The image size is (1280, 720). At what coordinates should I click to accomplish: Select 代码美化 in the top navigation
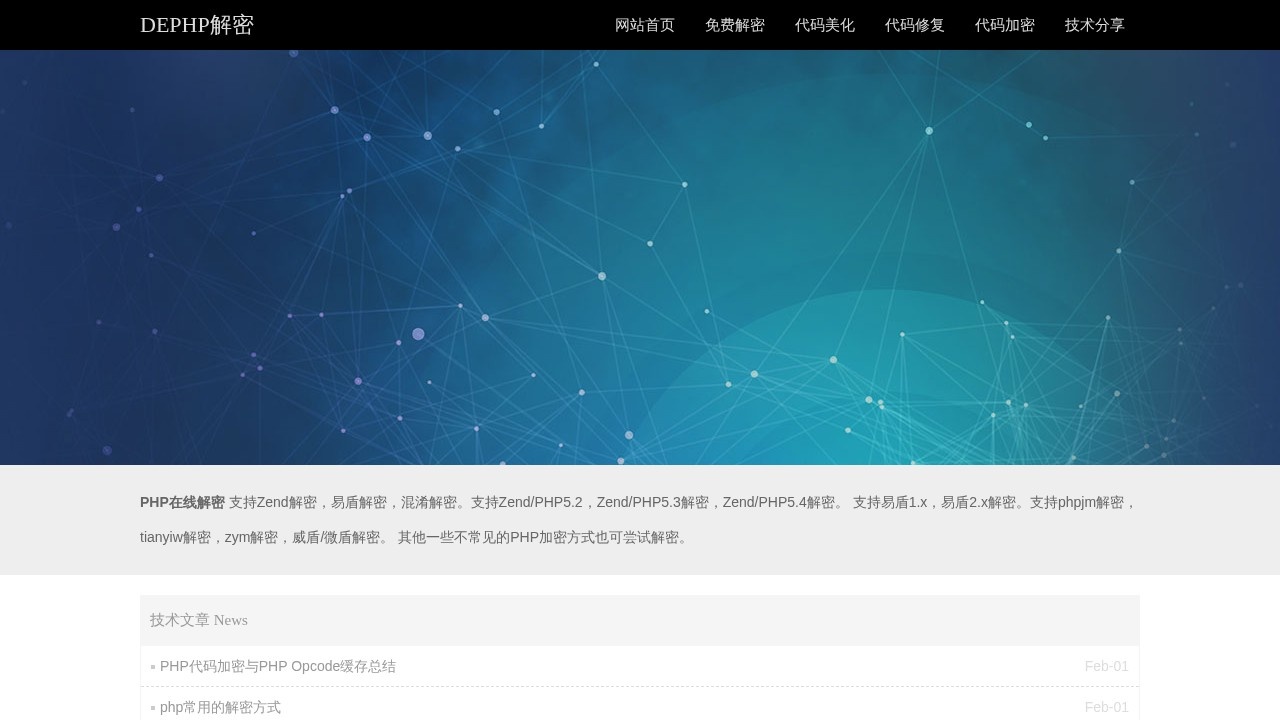[825, 25]
